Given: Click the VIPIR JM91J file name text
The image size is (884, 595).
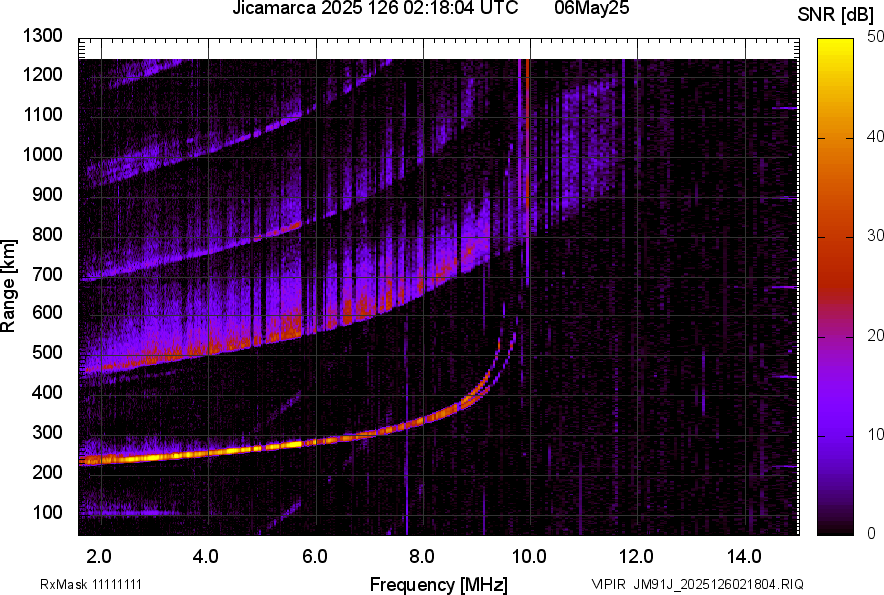Looking at the screenshot, I should coord(697,584).
